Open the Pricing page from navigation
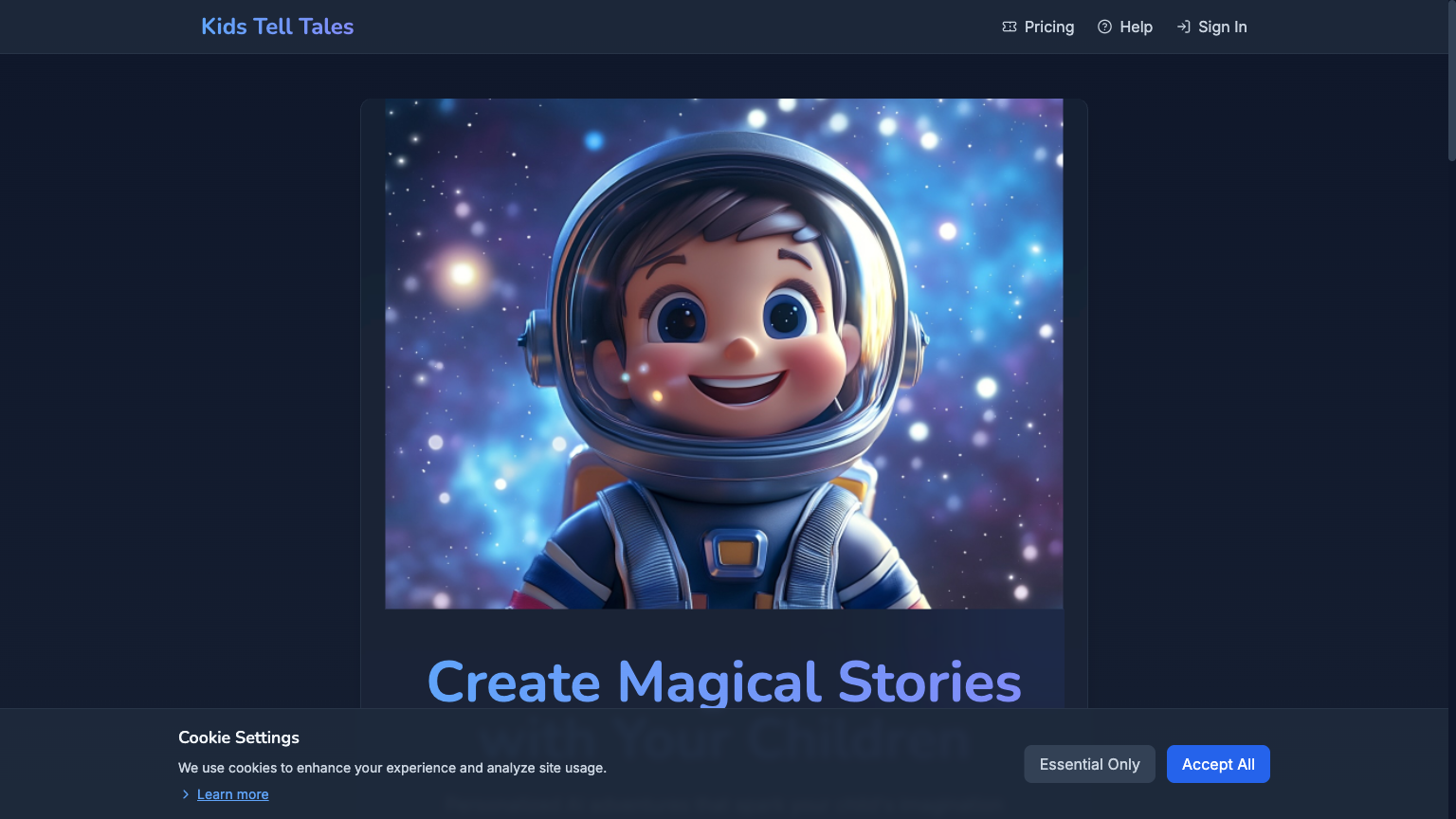Screen dimensions: 1456x819 (x=1048, y=27)
